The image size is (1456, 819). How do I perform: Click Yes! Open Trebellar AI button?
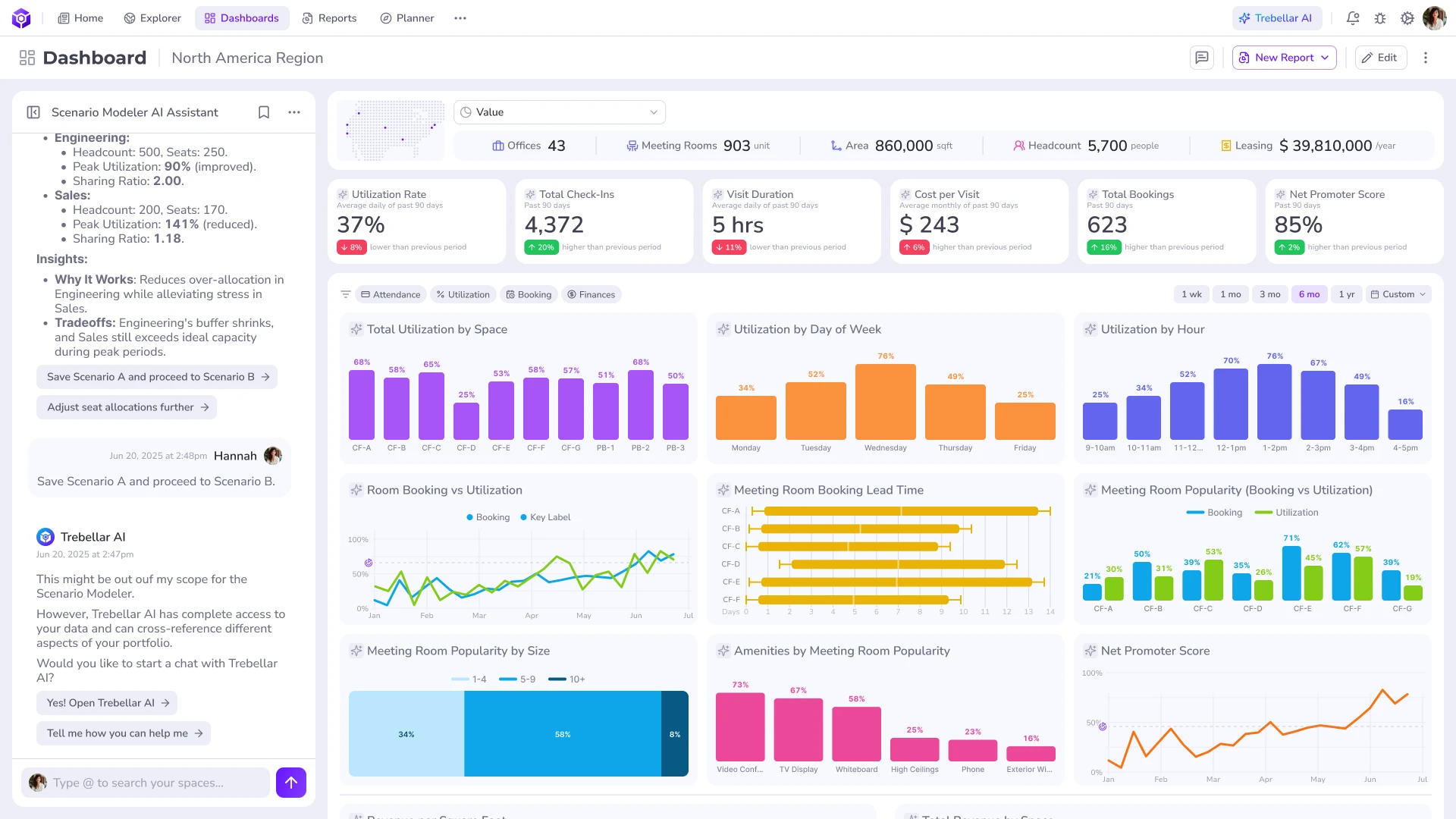coord(107,703)
